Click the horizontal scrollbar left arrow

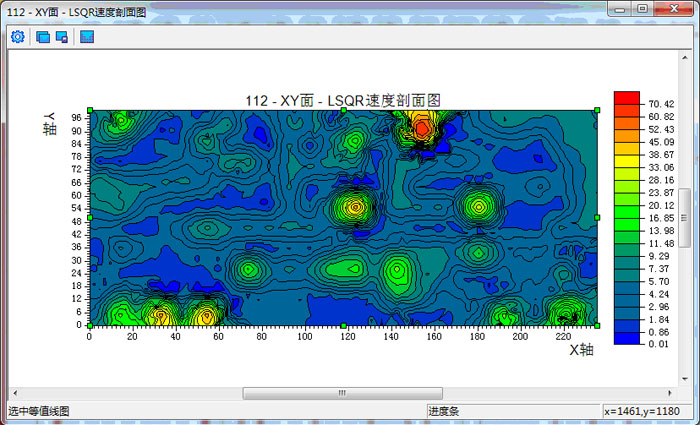[15, 393]
